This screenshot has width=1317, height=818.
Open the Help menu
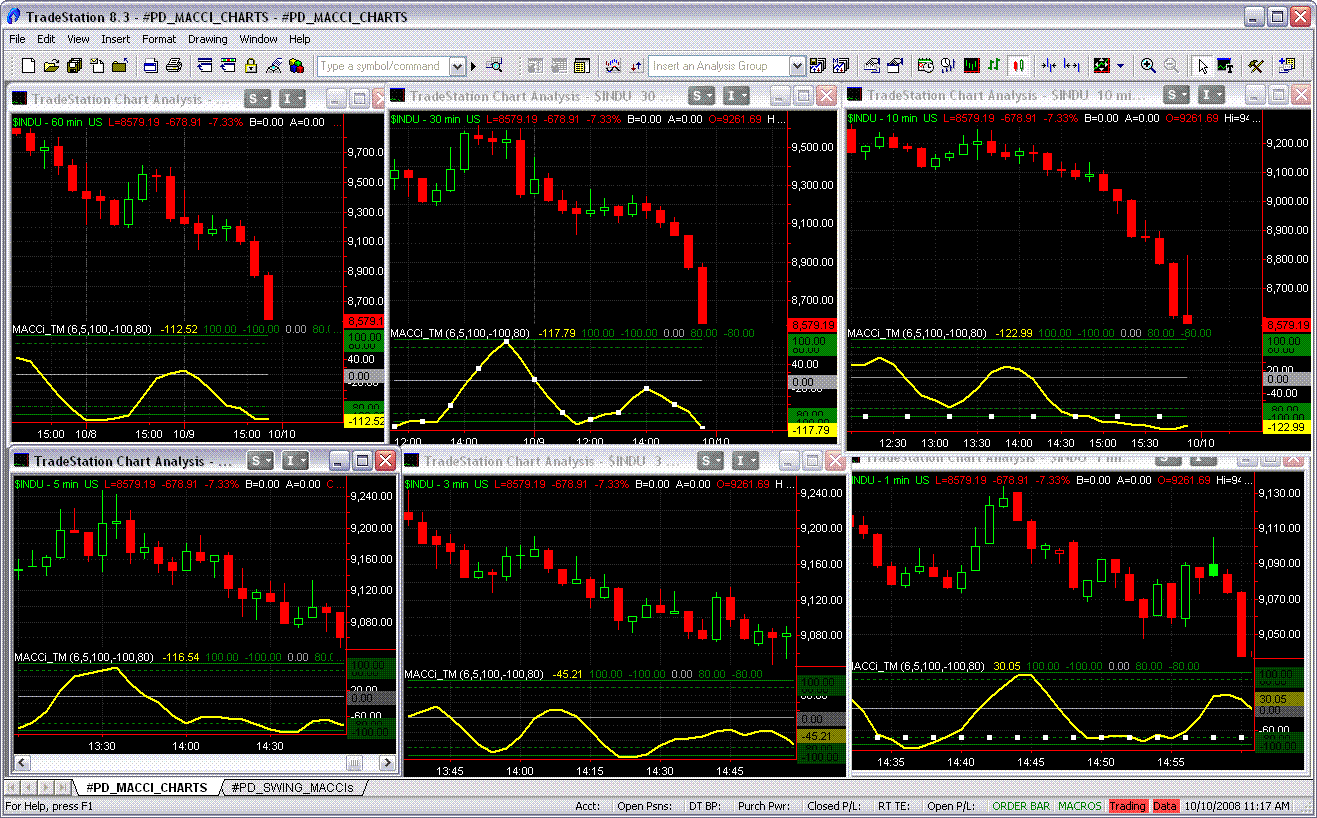(x=300, y=39)
